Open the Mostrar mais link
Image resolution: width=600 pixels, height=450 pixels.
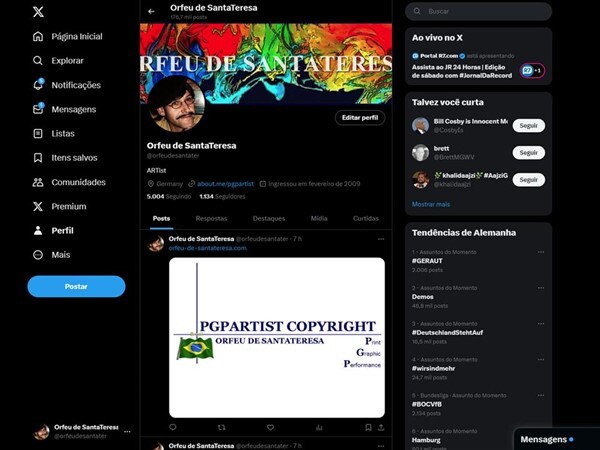click(x=431, y=204)
